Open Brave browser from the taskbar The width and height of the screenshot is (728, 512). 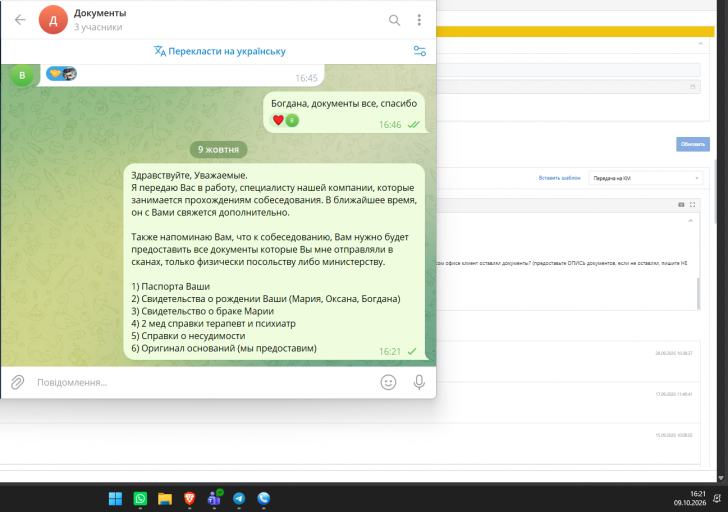pyautogui.click(x=189, y=499)
